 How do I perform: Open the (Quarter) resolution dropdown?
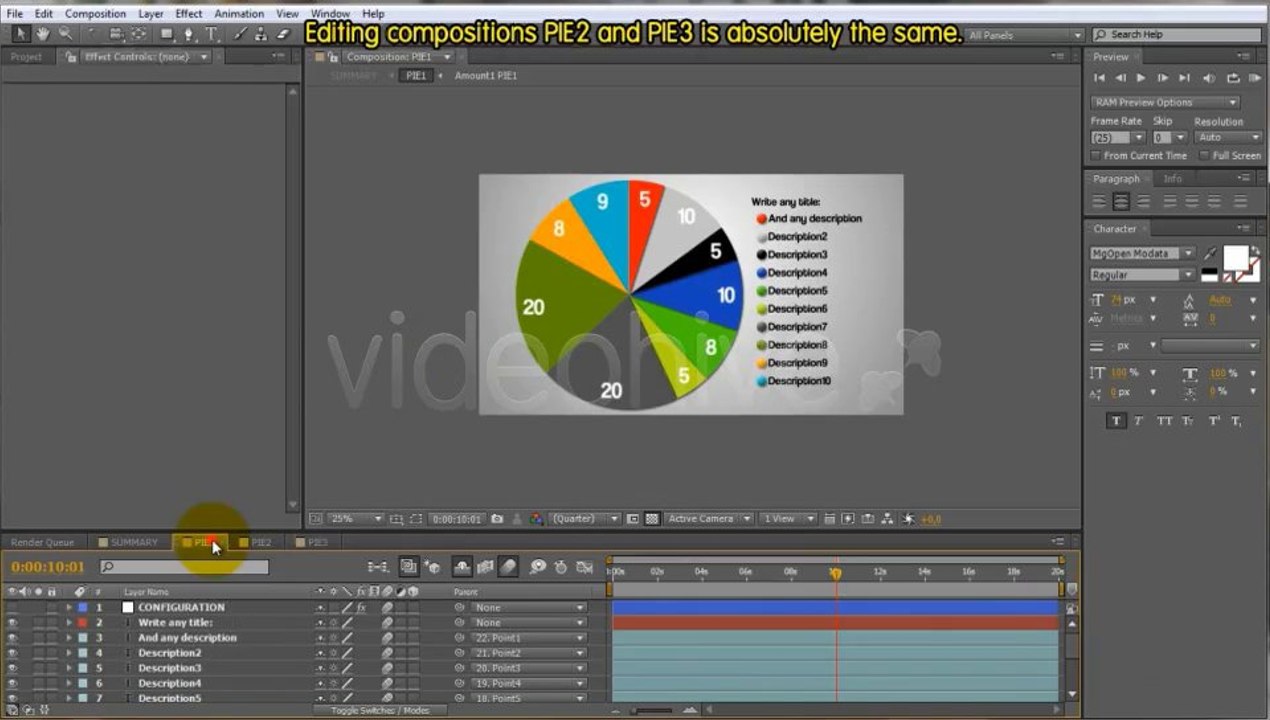(x=585, y=519)
